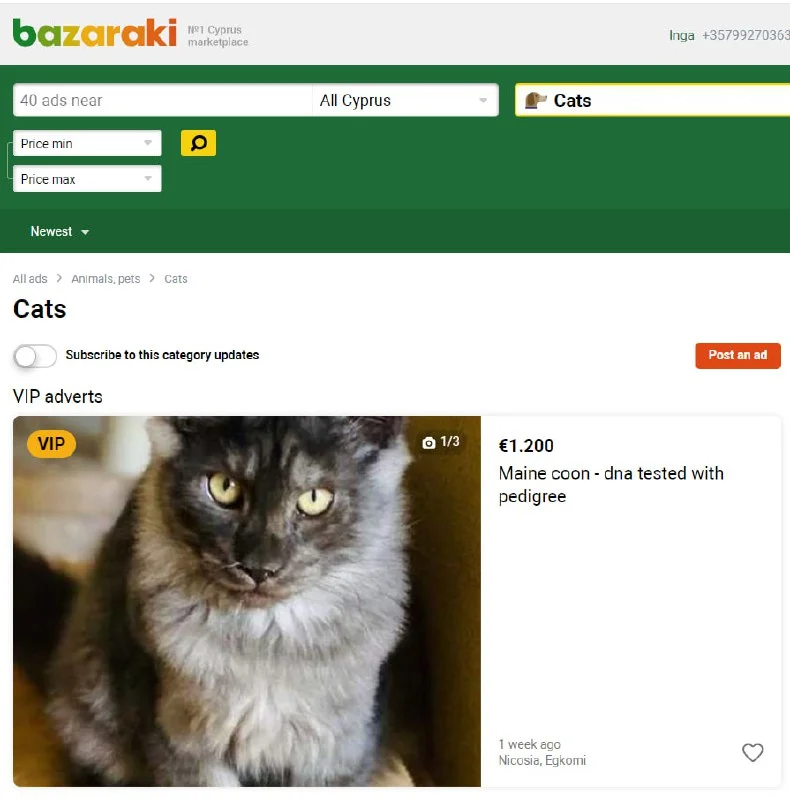
Task: Open the All Cyprus location dropdown
Action: point(405,100)
